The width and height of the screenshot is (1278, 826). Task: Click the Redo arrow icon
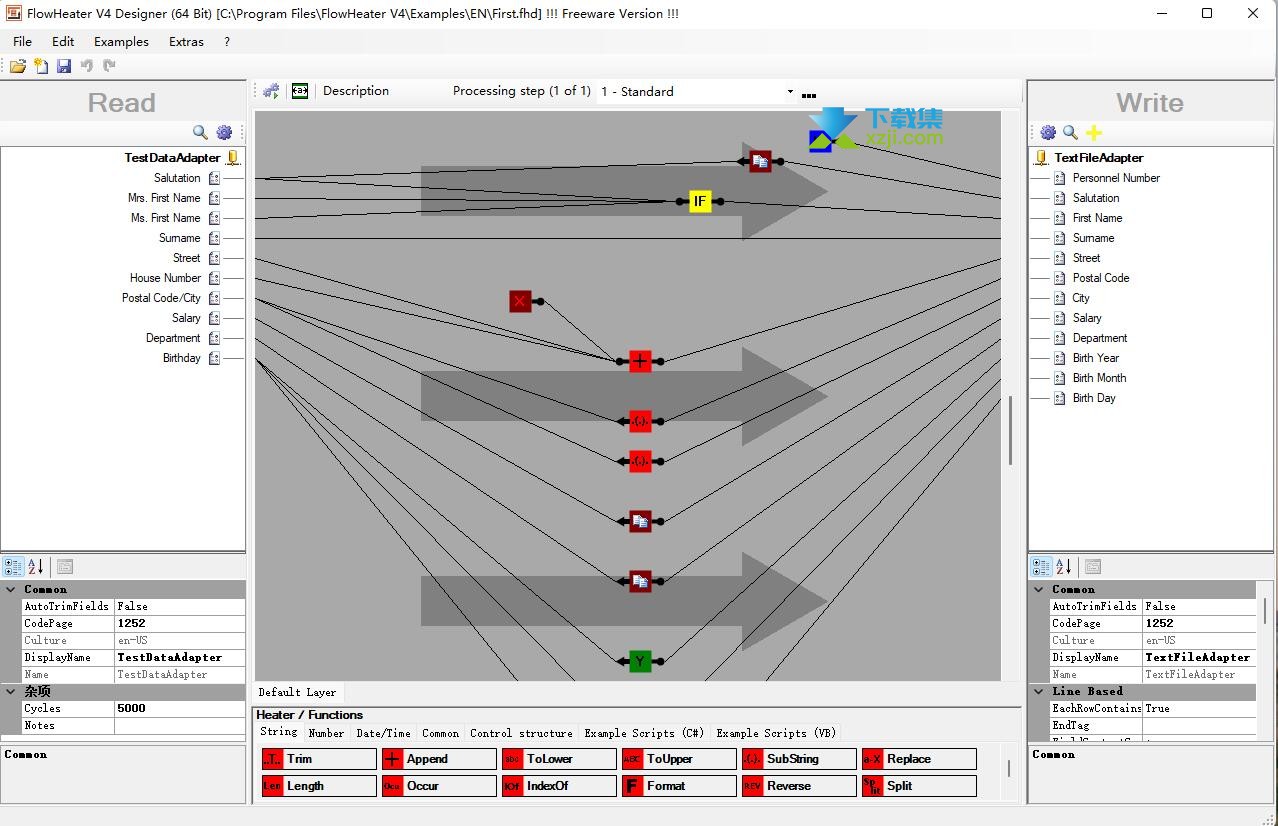pyautogui.click(x=110, y=66)
